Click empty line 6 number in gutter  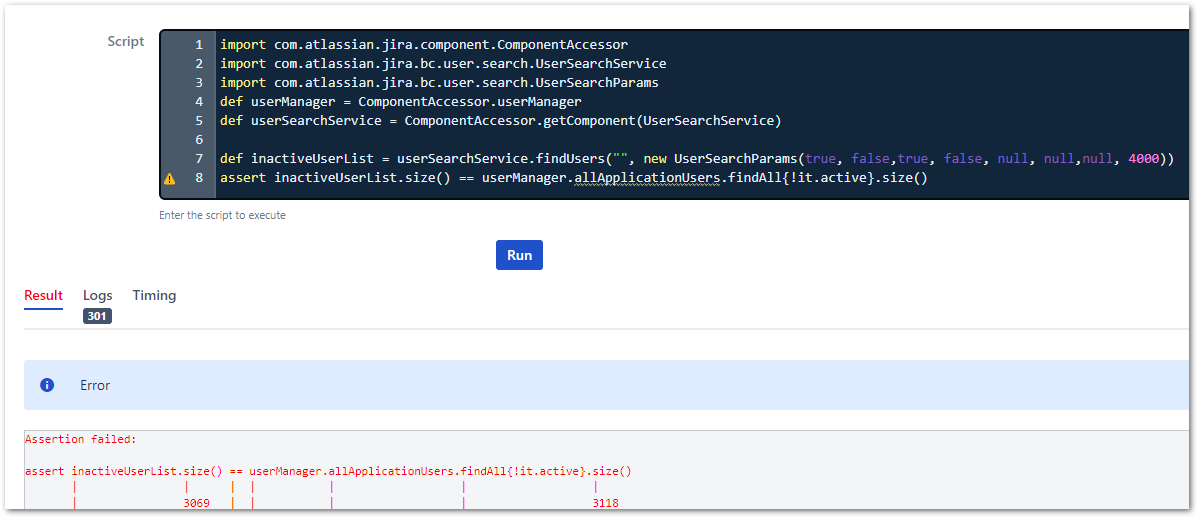point(199,140)
